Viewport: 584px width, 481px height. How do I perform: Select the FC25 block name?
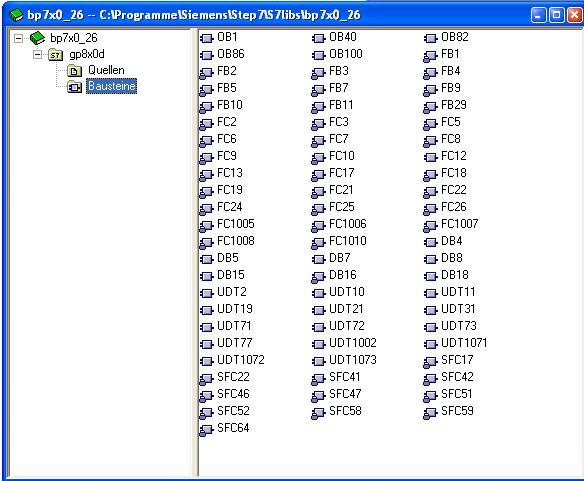(342, 207)
